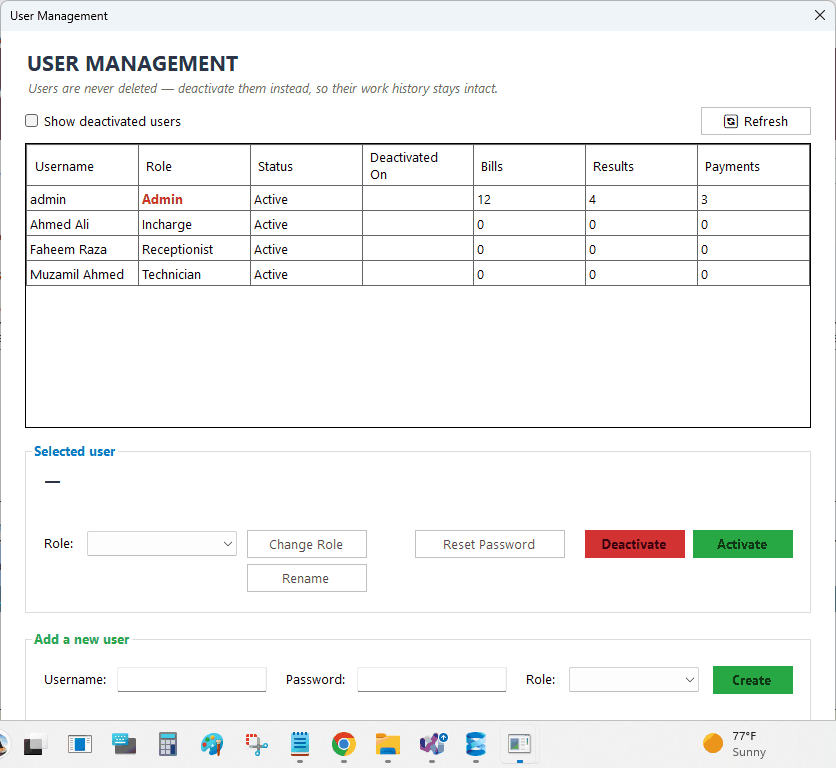Click the red Admin role cell
The width and height of the screenshot is (836, 768).
194,199
